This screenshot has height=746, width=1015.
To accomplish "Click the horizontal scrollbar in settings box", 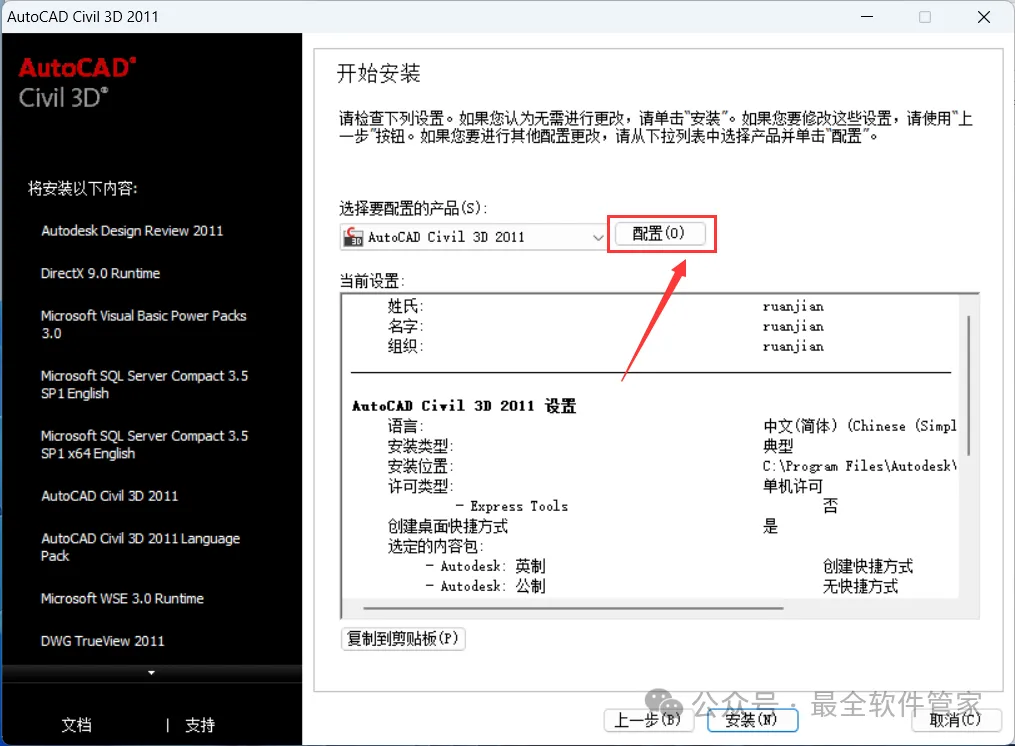I will point(574,609).
